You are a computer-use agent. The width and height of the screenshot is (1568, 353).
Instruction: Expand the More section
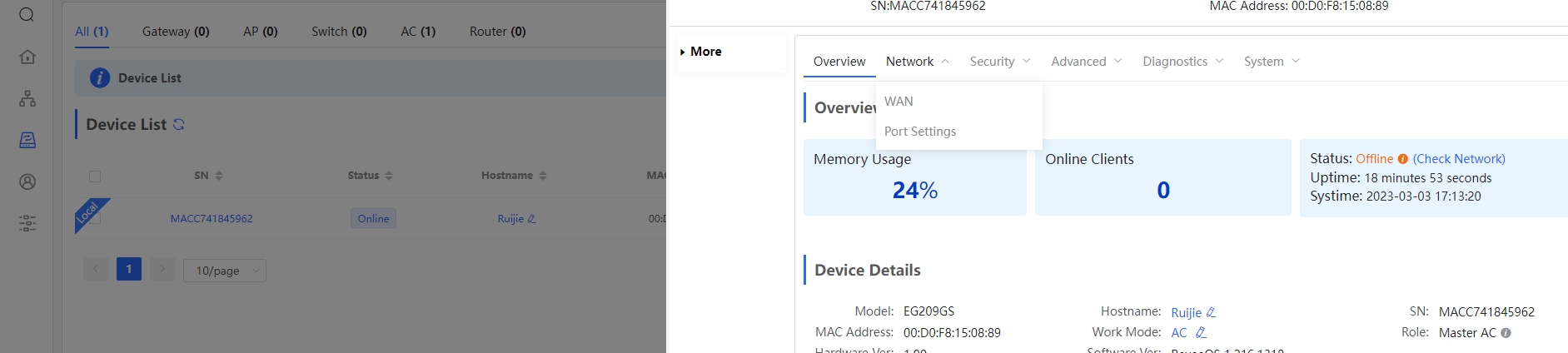(x=700, y=52)
